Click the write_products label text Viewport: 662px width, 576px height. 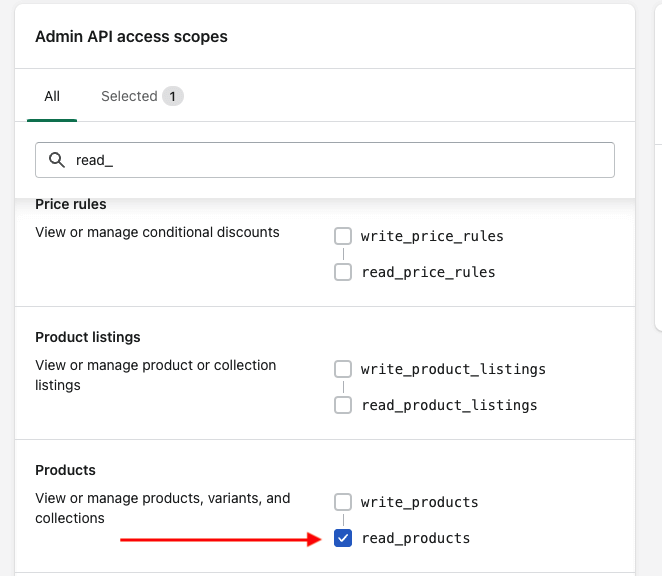click(419, 502)
